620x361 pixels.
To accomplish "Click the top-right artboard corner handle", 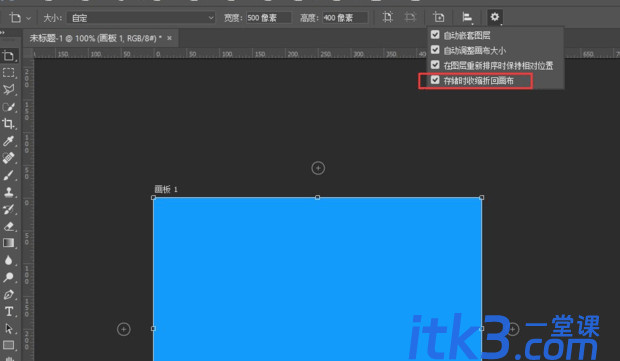I will 482,197.
